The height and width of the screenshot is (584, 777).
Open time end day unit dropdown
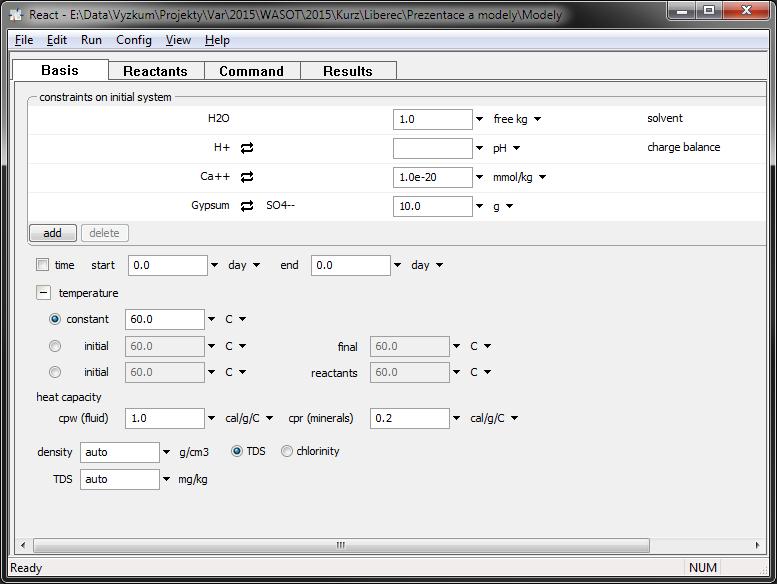click(x=439, y=265)
